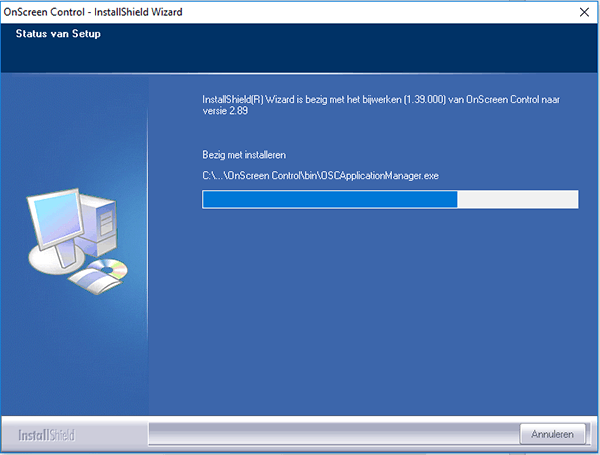The image size is (600, 455).
Task: Click the OSCApplicationManager.exe file path text
Action: 320,176
